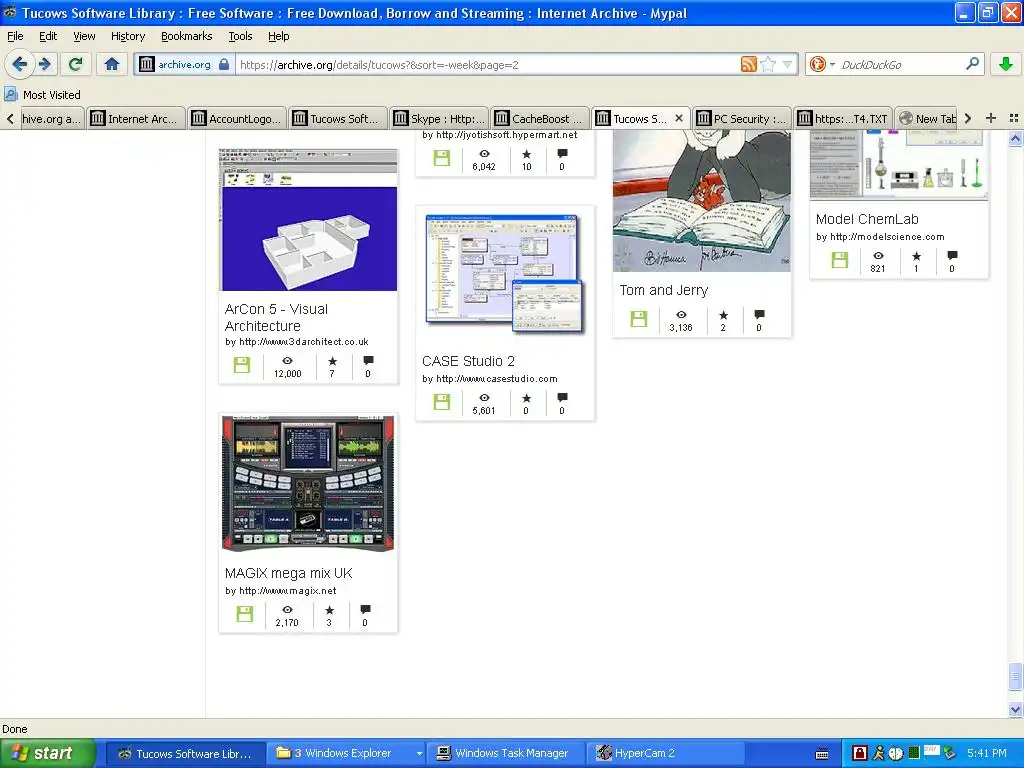Open the address bar history dropdown arrow
This screenshot has width=1024, height=768.
tap(788, 64)
